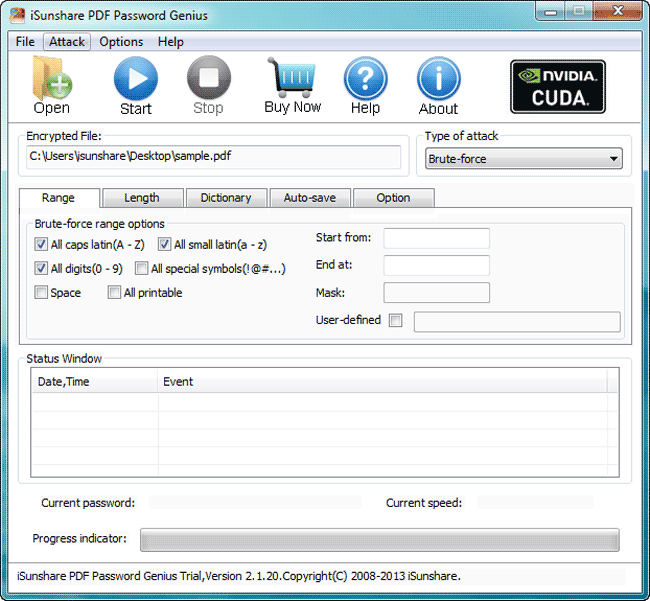Screen dimensions: 650x601
Task: Click the Brute-force range options label
Action: tap(99, 224)
